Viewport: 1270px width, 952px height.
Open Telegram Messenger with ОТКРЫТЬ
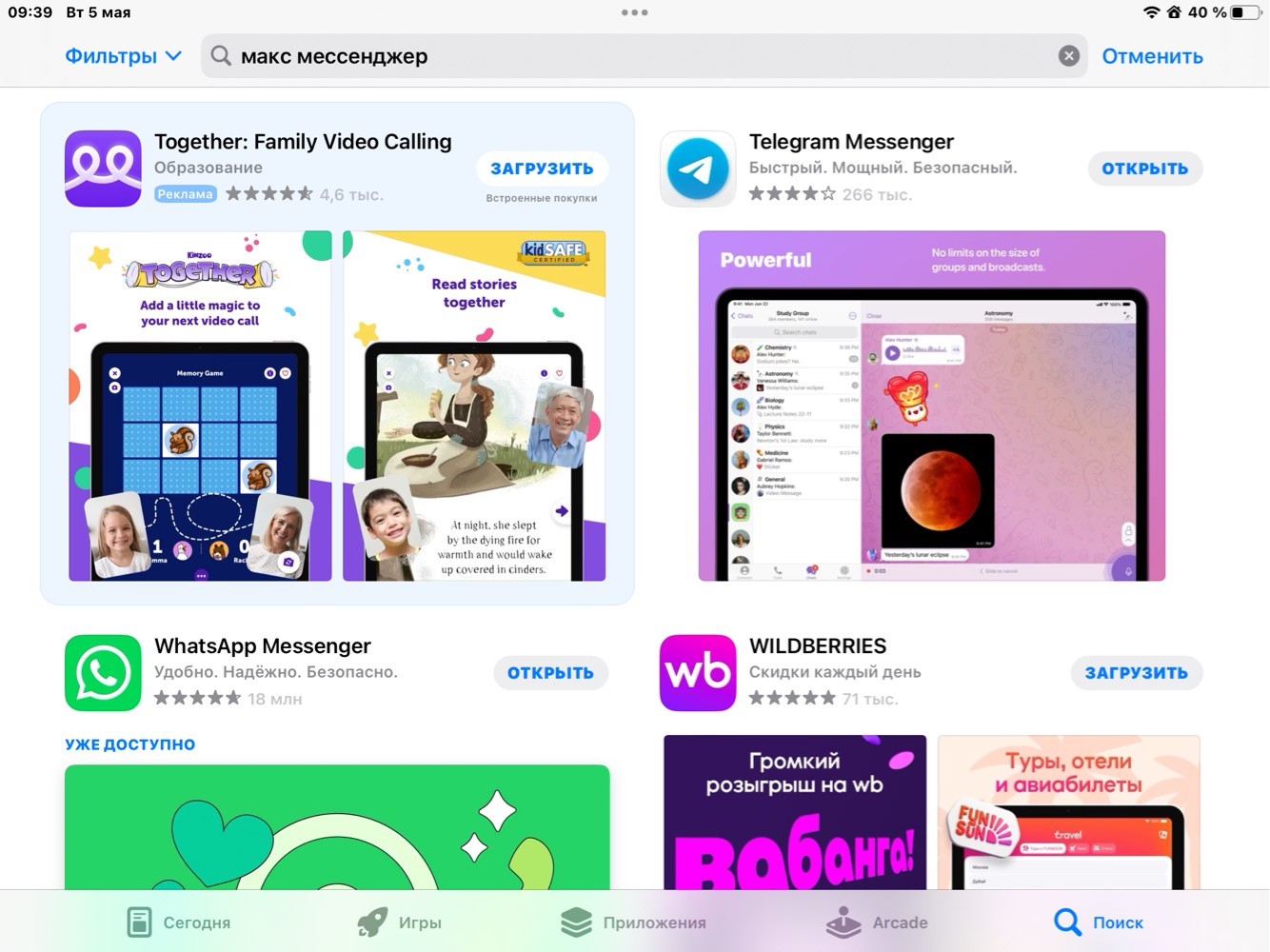(x=1145, y=169)
